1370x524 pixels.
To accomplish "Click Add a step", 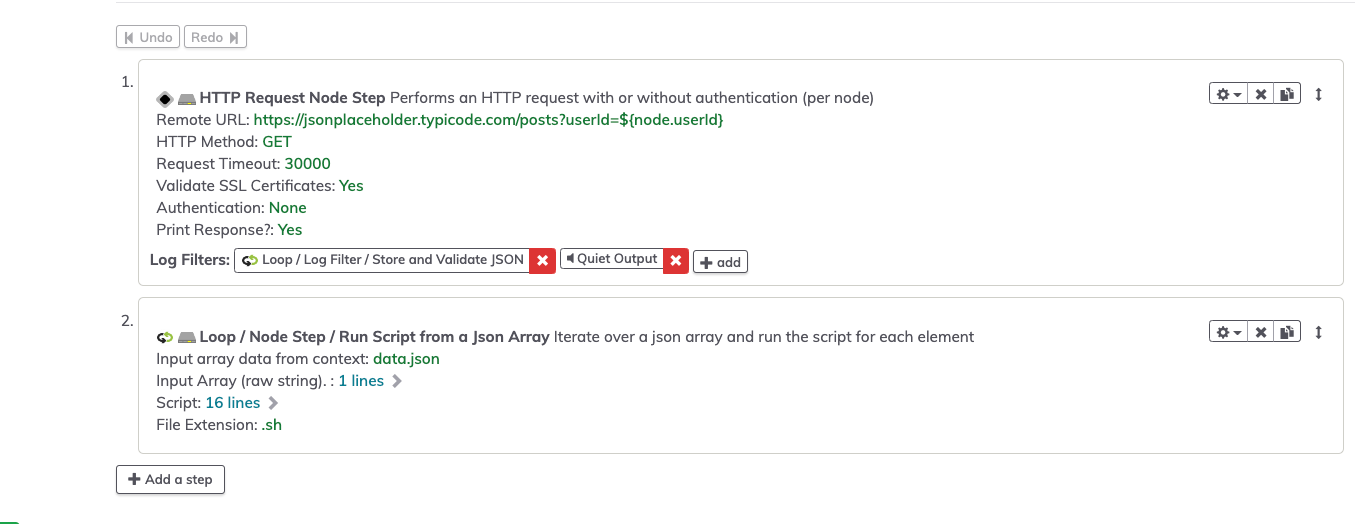I will coord(171,479).
